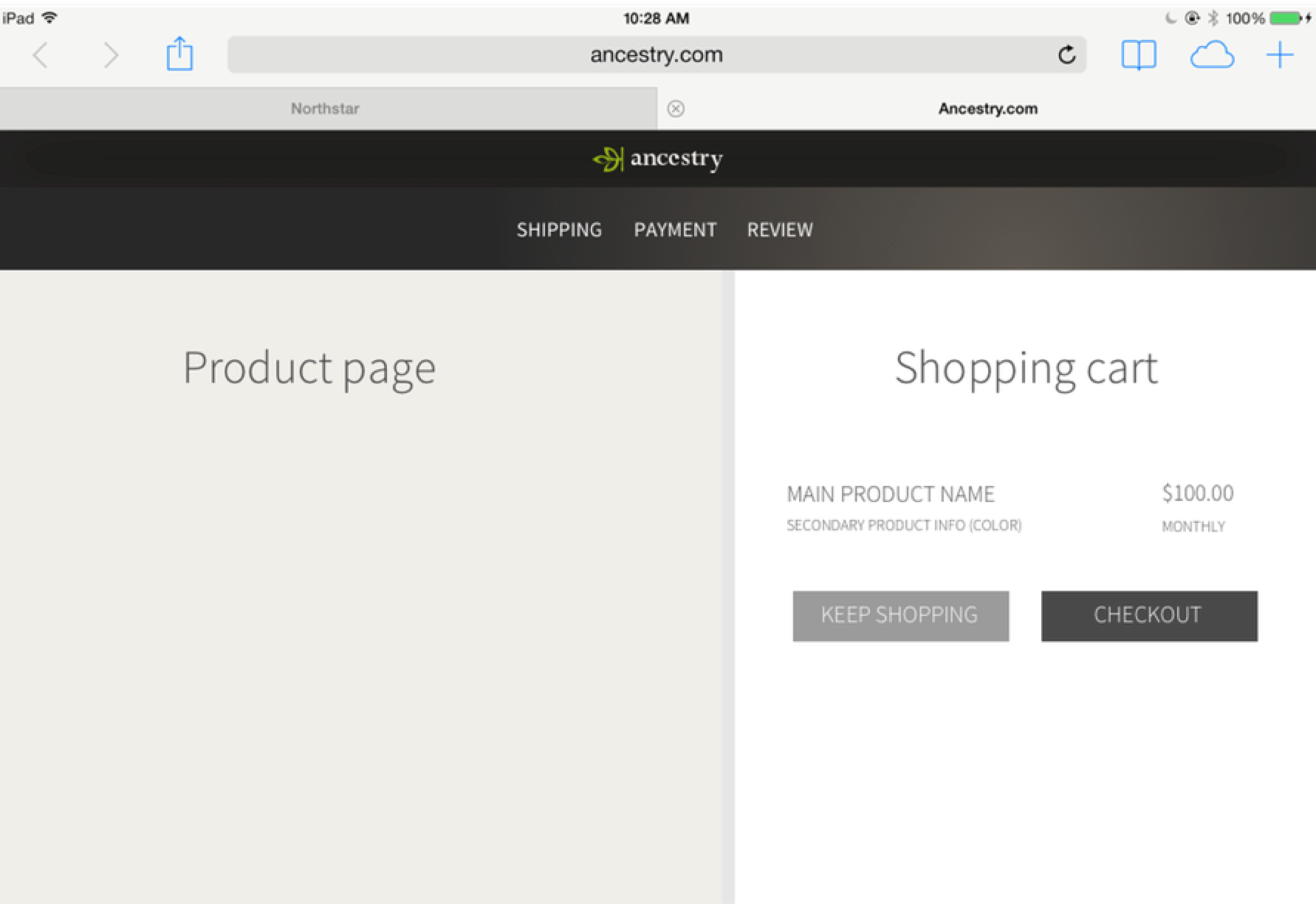Go forward with the Safari forward arrow
This screenshot has height=905, width=1316.
pos(111,55)
